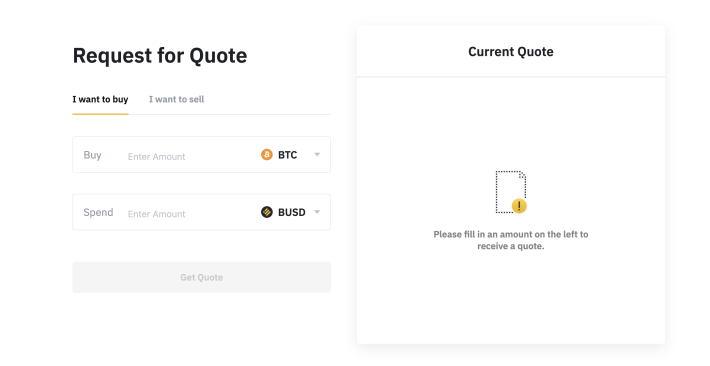Click the black BUSD coin icon
The image size is (710, 366).
267,212
